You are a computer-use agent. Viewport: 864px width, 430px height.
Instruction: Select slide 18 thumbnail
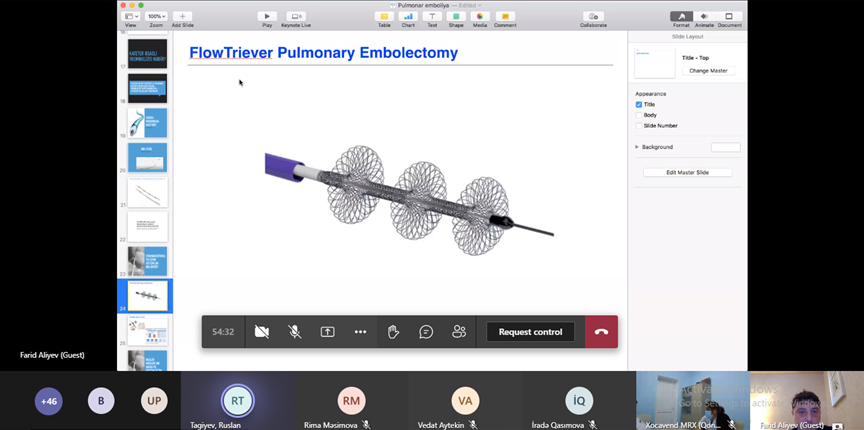[x=148, y=88]
